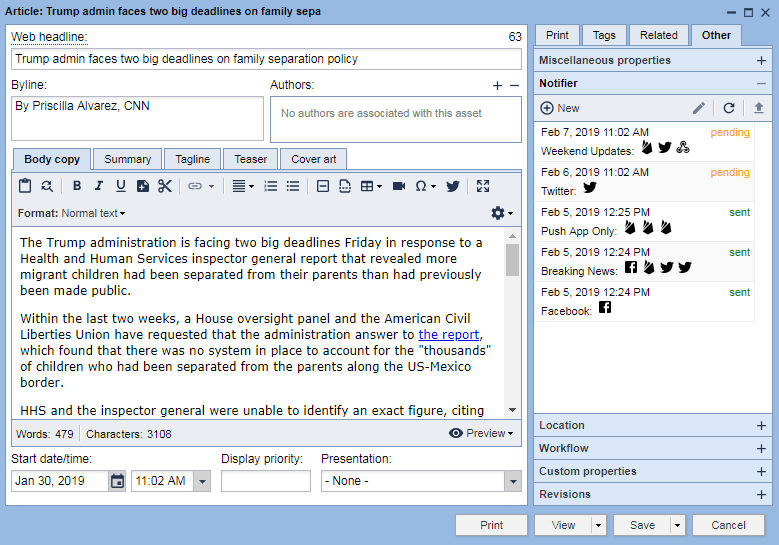Open the start time dropdown arrow
779x545 pixels.
pyautogui.click(x=202, y=481)
